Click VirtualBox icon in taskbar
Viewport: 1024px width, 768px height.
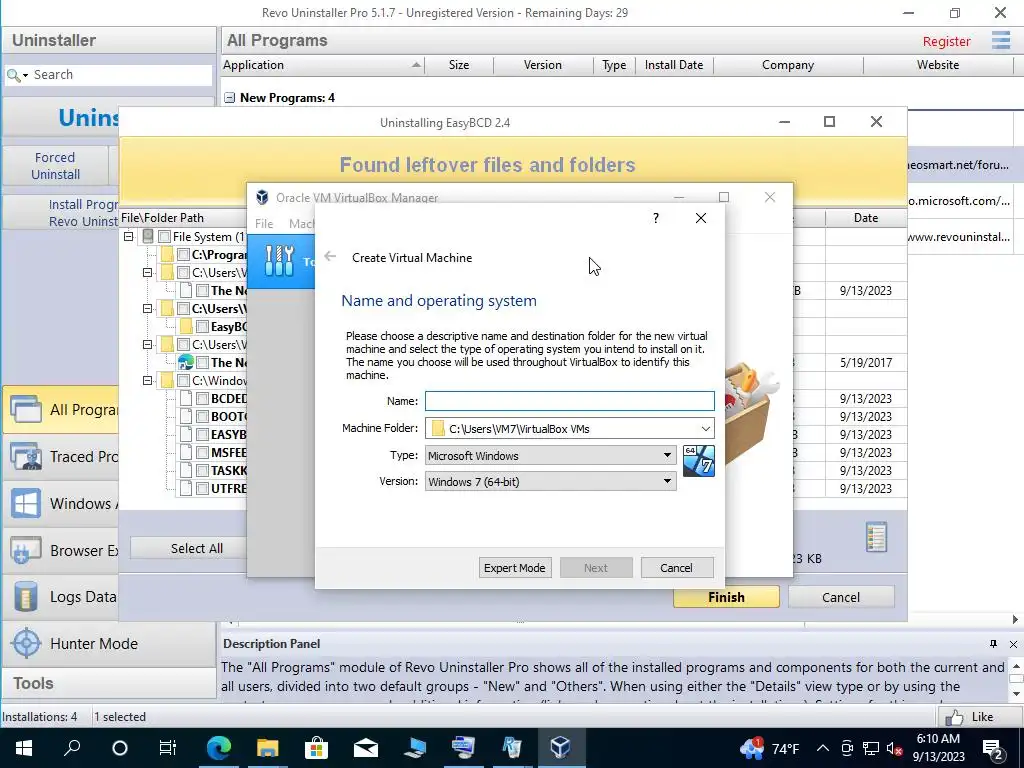[x=560, y=748]
